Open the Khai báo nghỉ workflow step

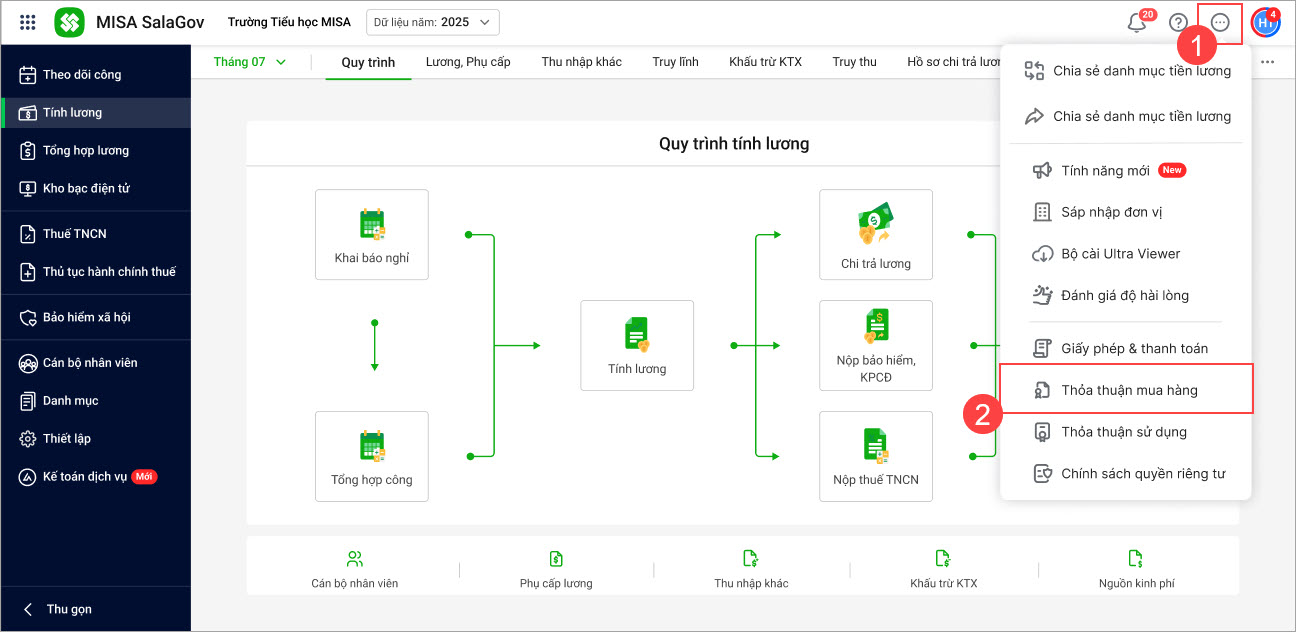(372, 235)
